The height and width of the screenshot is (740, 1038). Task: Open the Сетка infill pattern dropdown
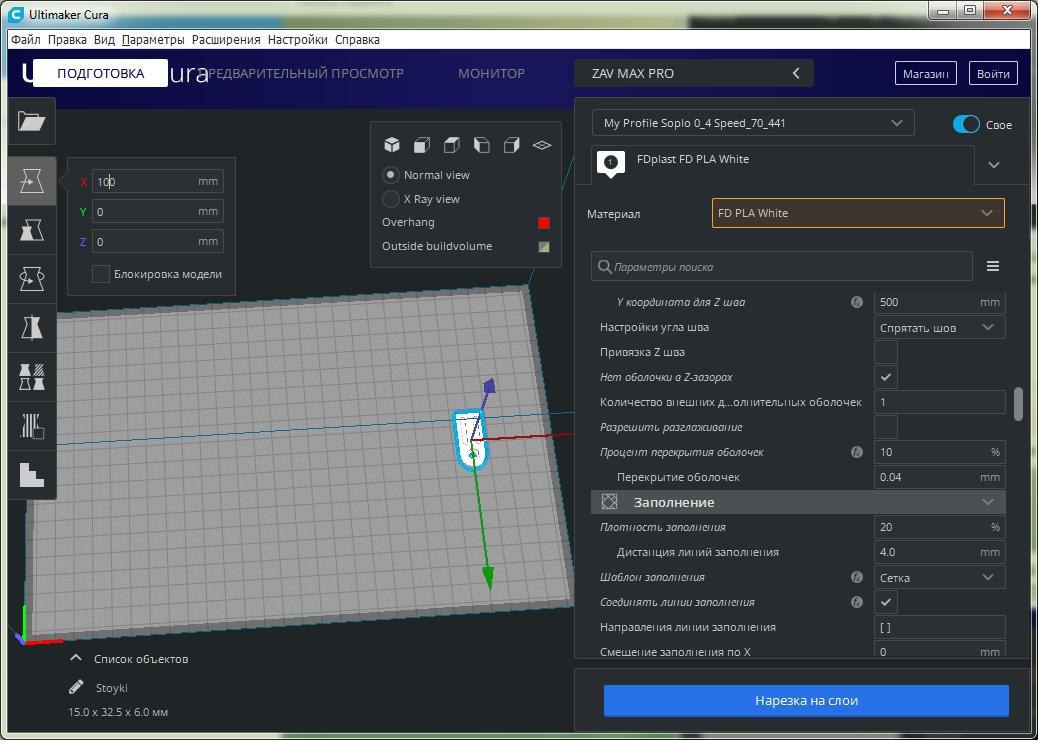(x=939, y=577)
